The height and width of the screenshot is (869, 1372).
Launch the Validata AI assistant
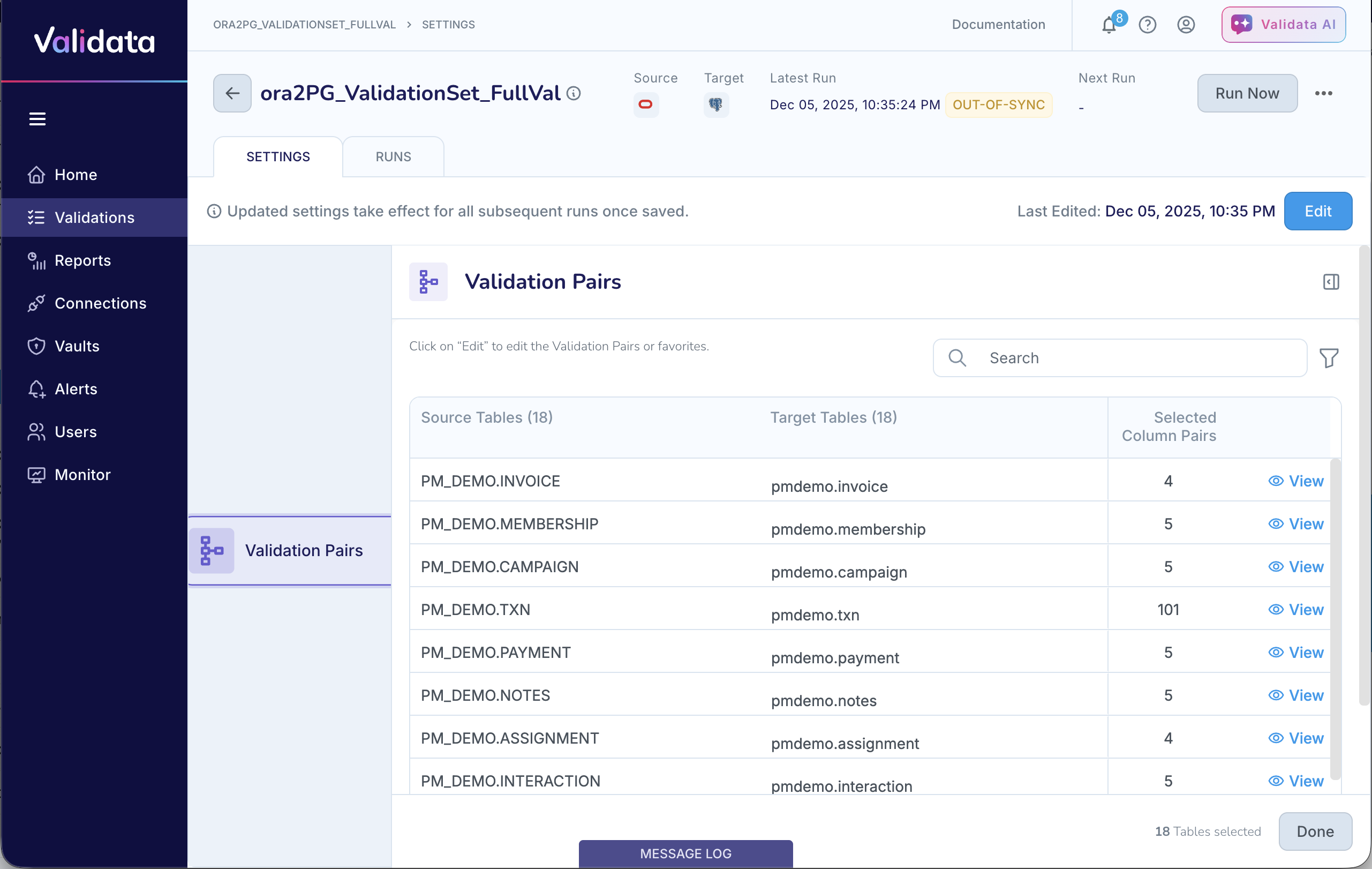[x=1283, y=24]
